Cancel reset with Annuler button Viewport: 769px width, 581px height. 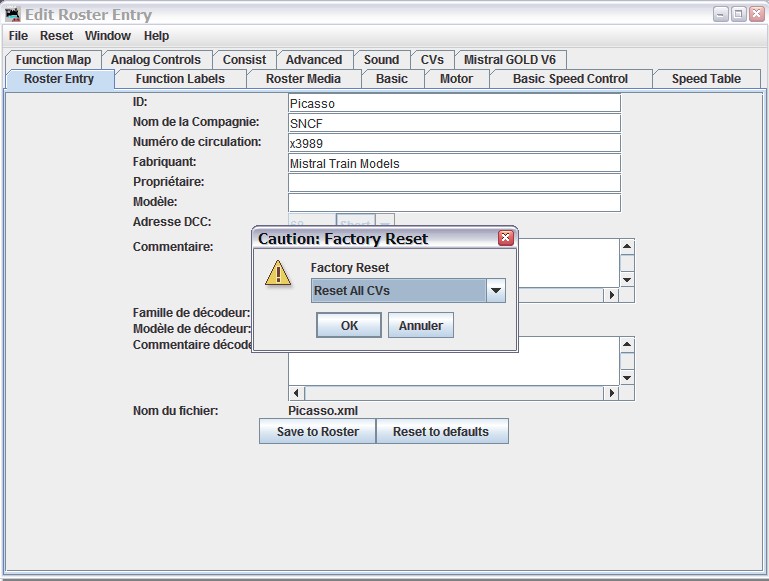tap(421, 326)
